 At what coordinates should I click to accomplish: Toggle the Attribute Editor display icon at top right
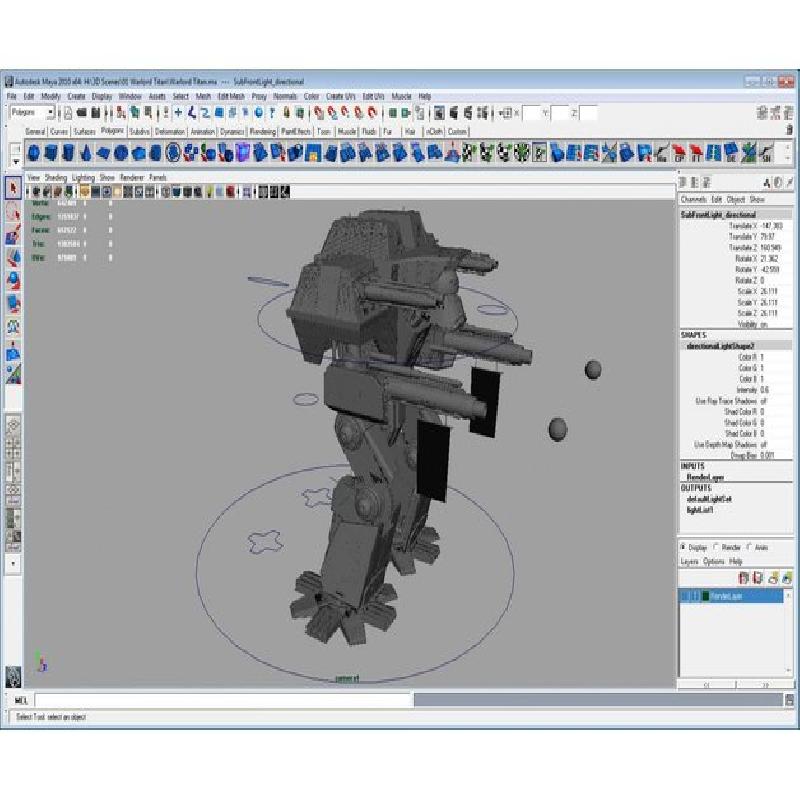pyautogui.click(x=762, y=113)
